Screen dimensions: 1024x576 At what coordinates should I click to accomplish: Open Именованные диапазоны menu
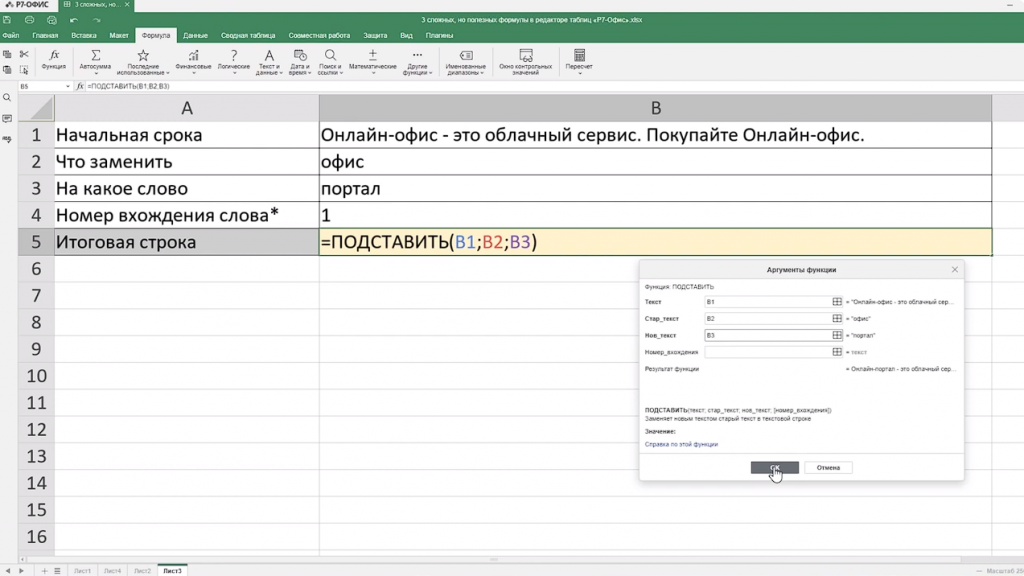466,61
